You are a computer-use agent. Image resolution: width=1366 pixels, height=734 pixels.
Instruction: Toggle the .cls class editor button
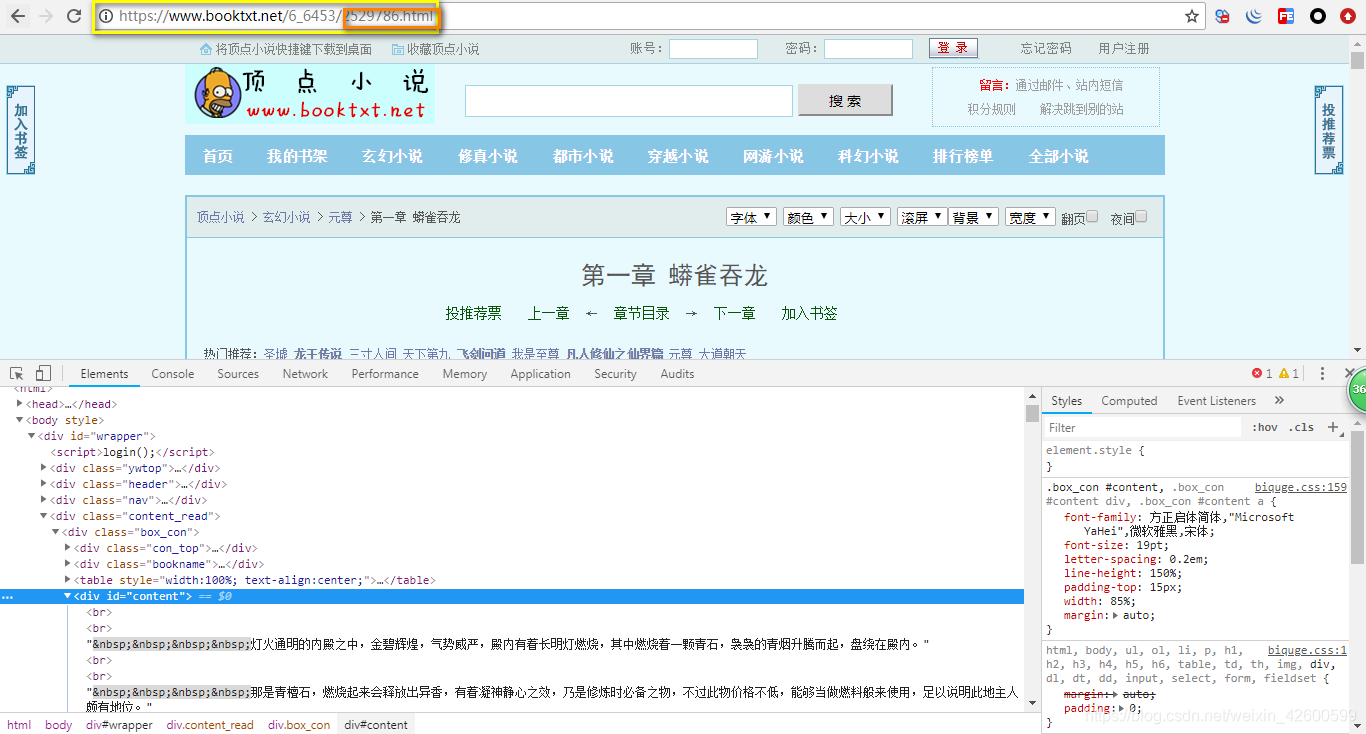(x=1302, y=427)
